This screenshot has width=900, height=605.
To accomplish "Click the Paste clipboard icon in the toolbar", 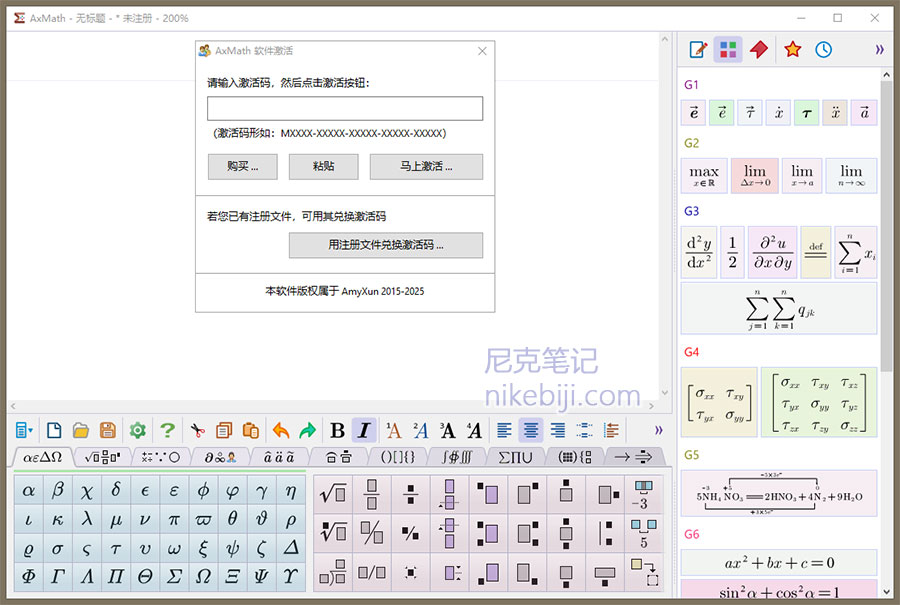I will [x=251, y=430].
